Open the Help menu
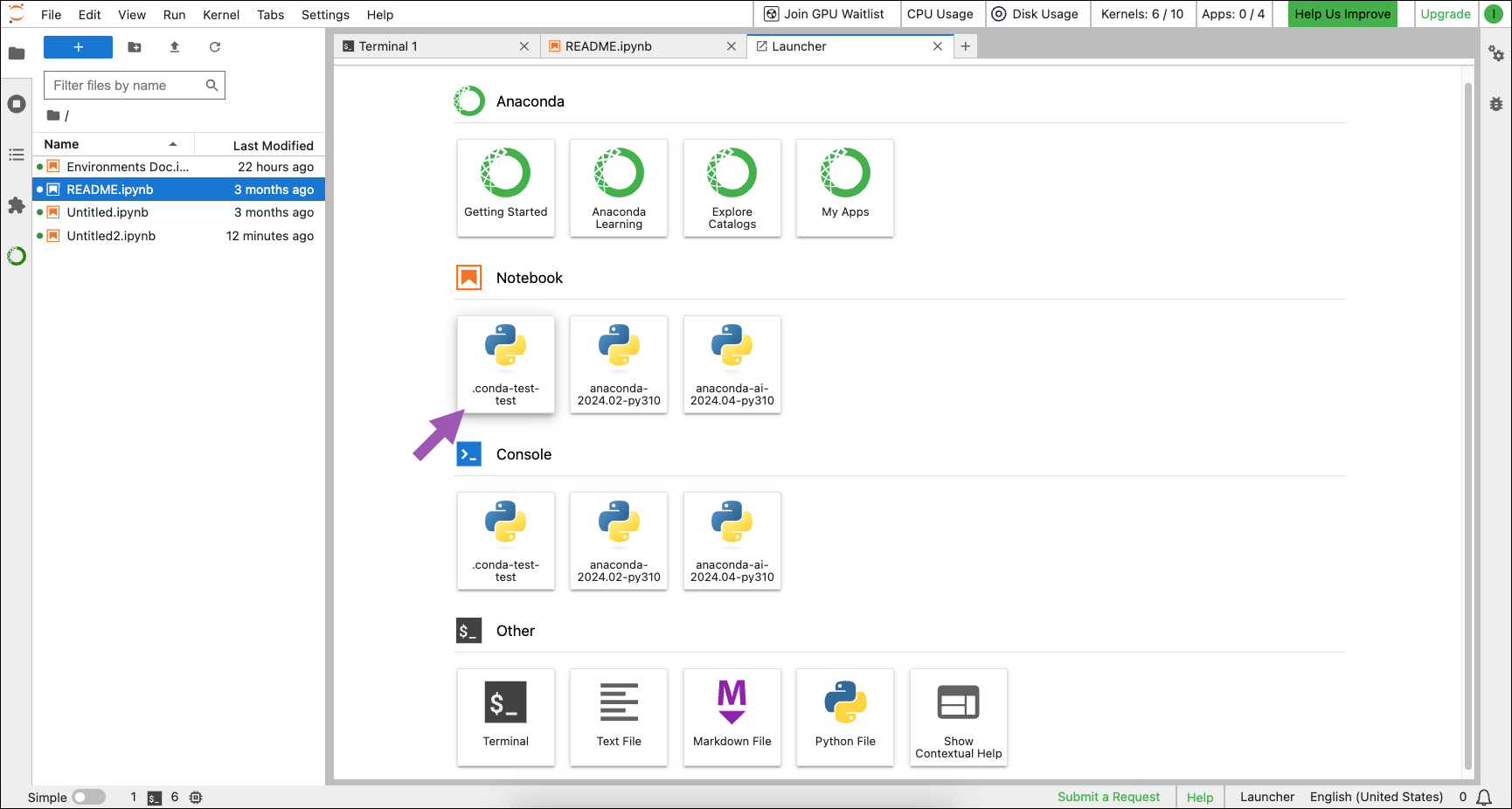 [x=380, y=15]
